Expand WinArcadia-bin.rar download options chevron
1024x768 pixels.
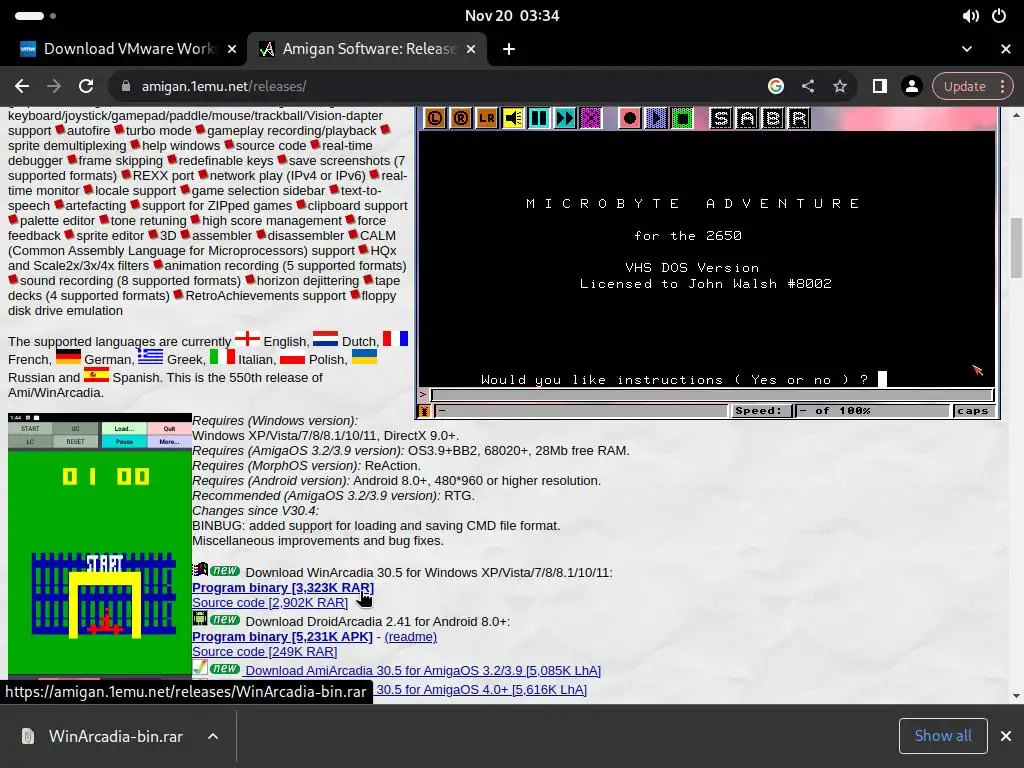[x=213, y=737]
